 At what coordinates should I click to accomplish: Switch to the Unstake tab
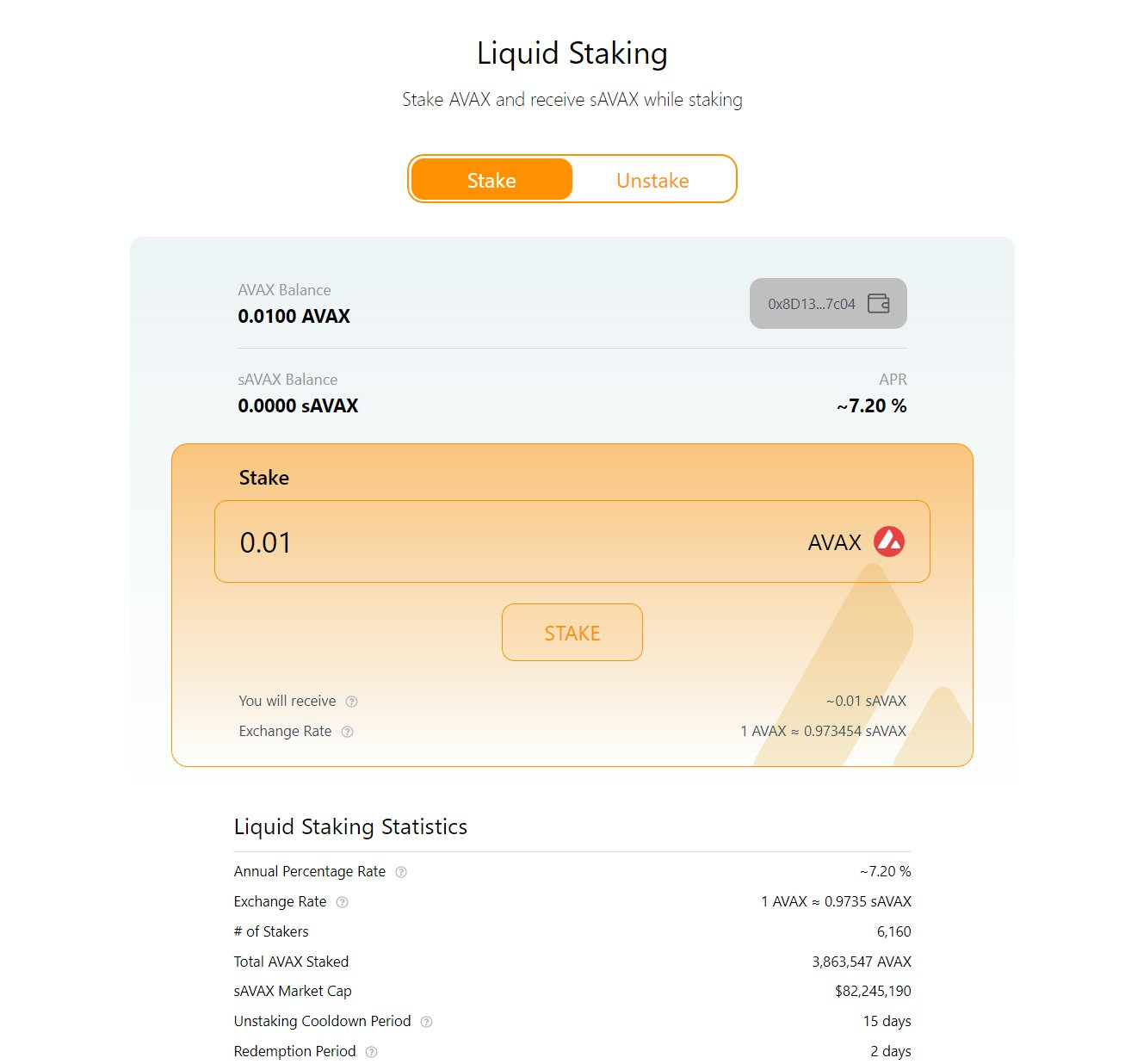point(652,180)
